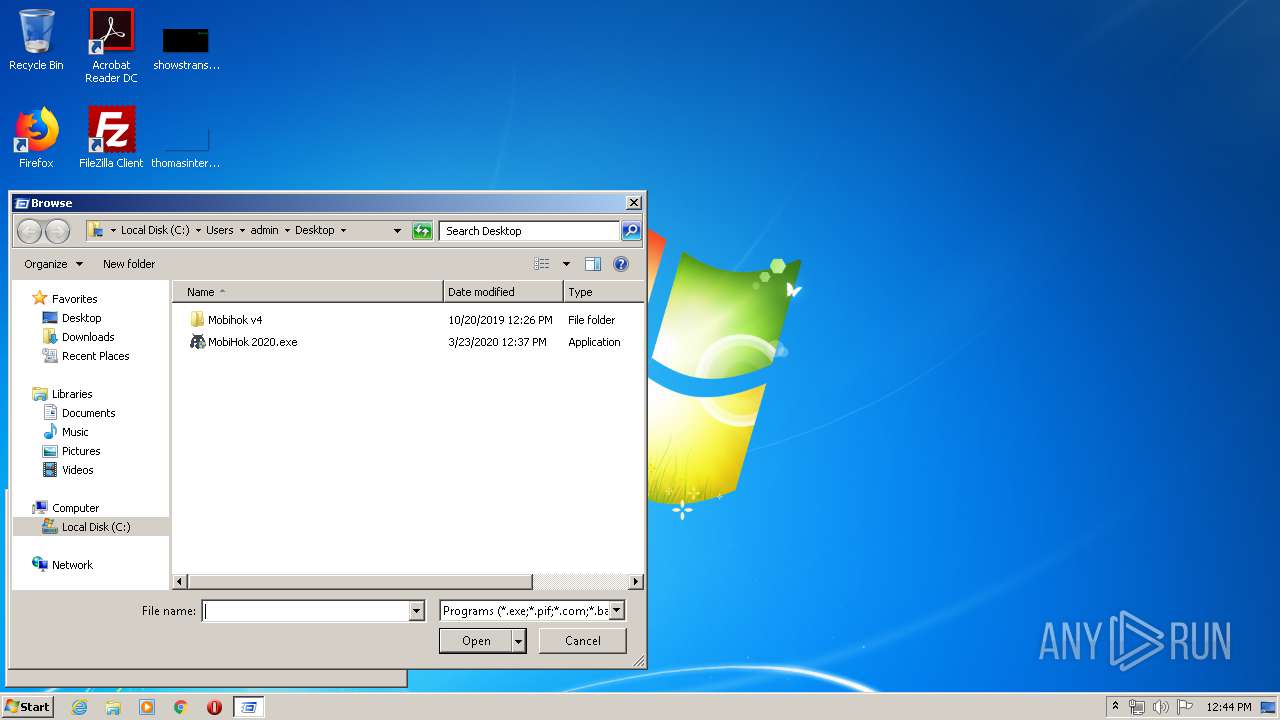Viewport: 1280px width, 720px height.
Task: Click the Search Desktop field
Action: click(x=529, y=231)
